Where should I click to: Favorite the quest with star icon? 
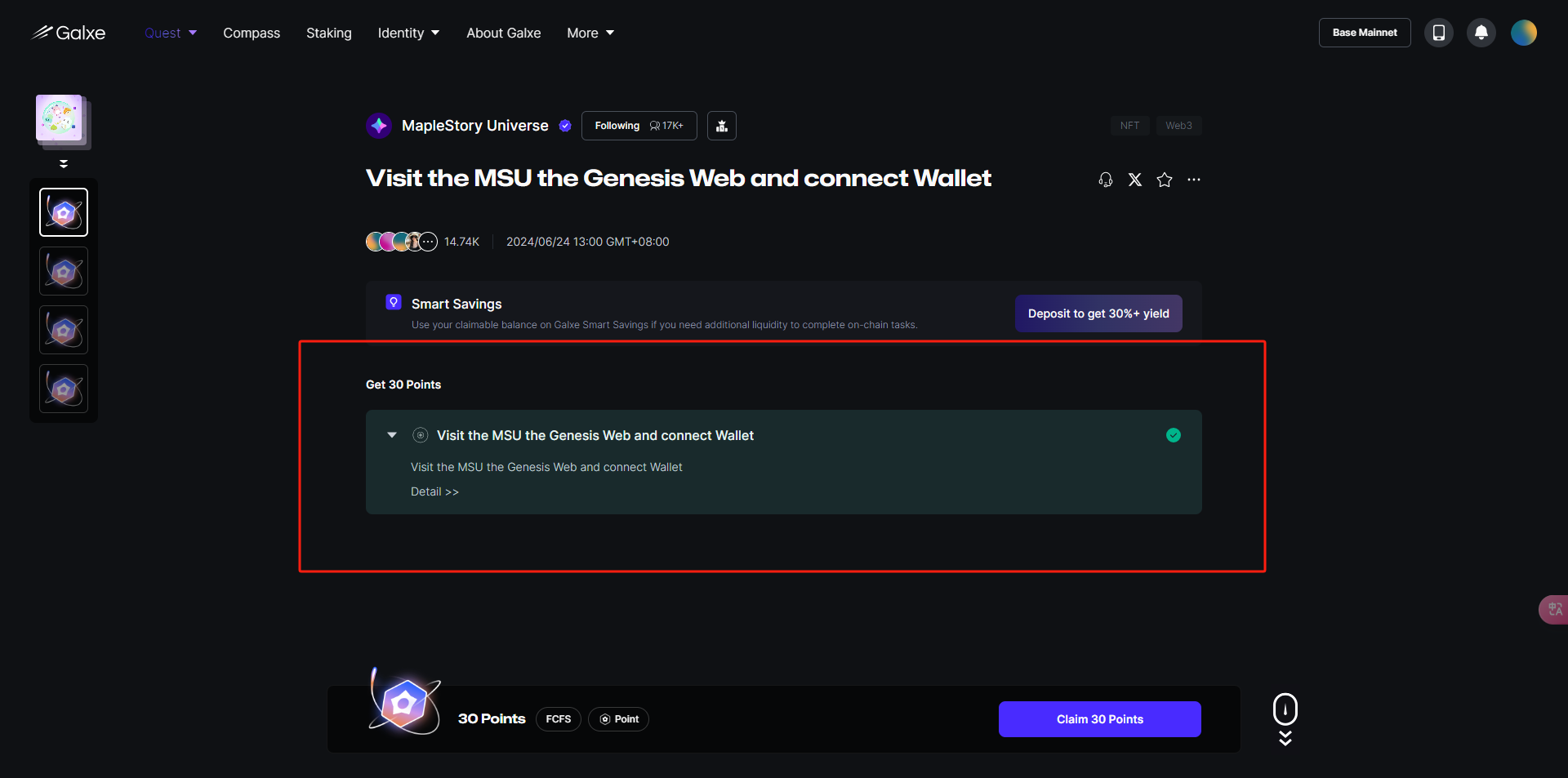1165,180
